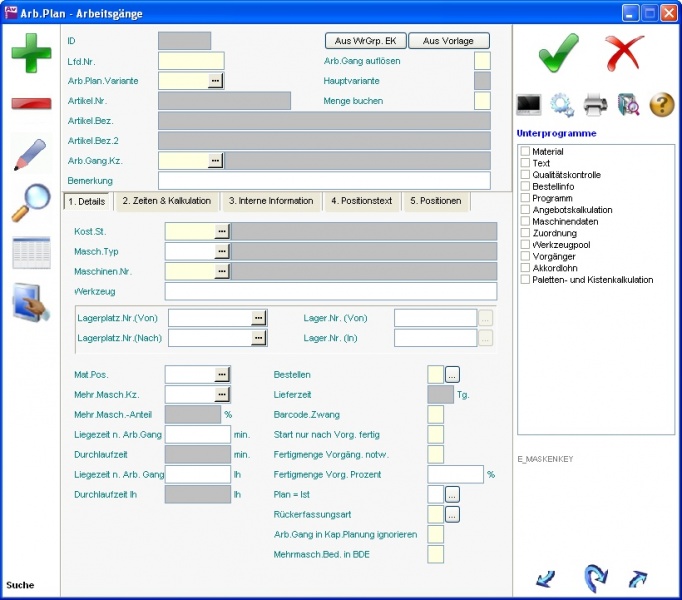Click the Werkzeug input field
This screenshot has height=600, width=682.
(330, 292)
